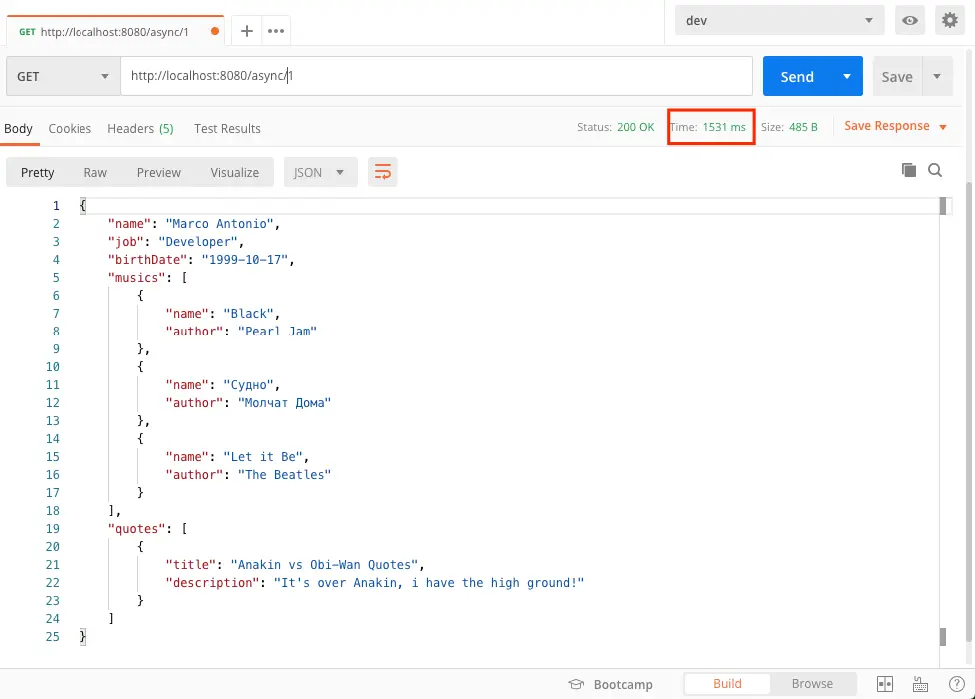
Task: Click the "1999-10-17" birthDate value
Action: 244,260
